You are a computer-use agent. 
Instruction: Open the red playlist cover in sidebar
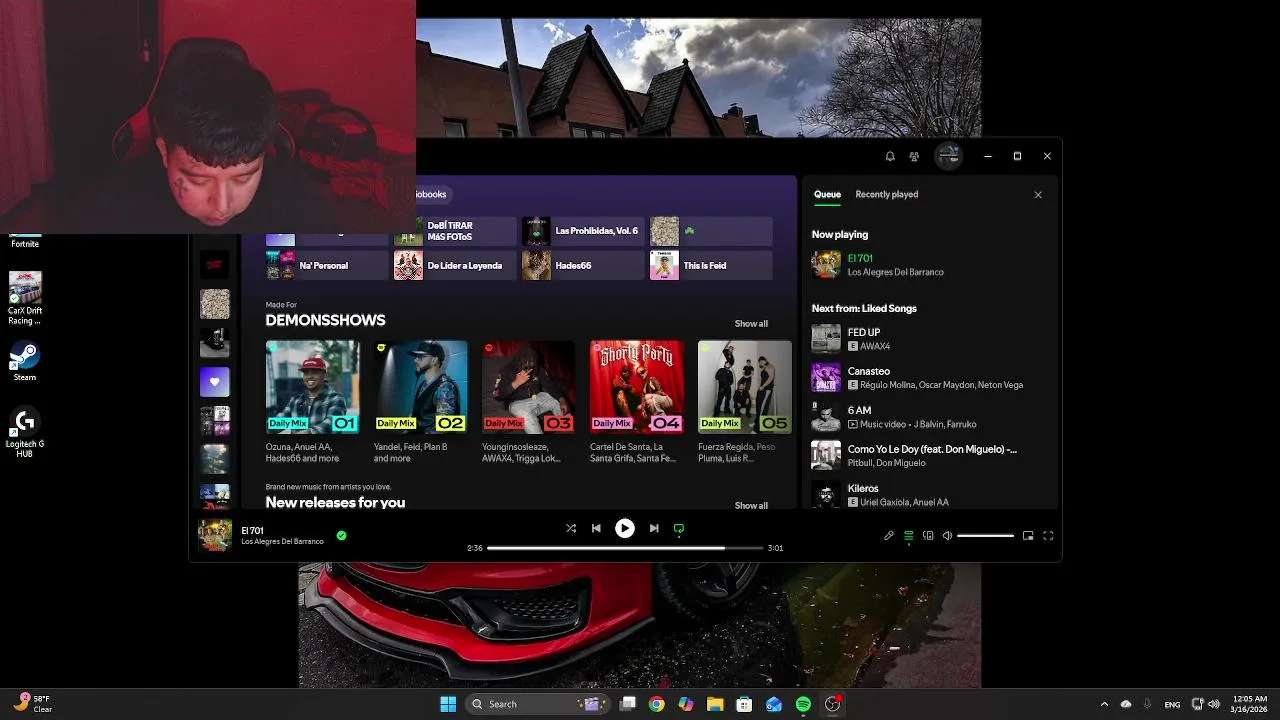click(x=214, y=264)
